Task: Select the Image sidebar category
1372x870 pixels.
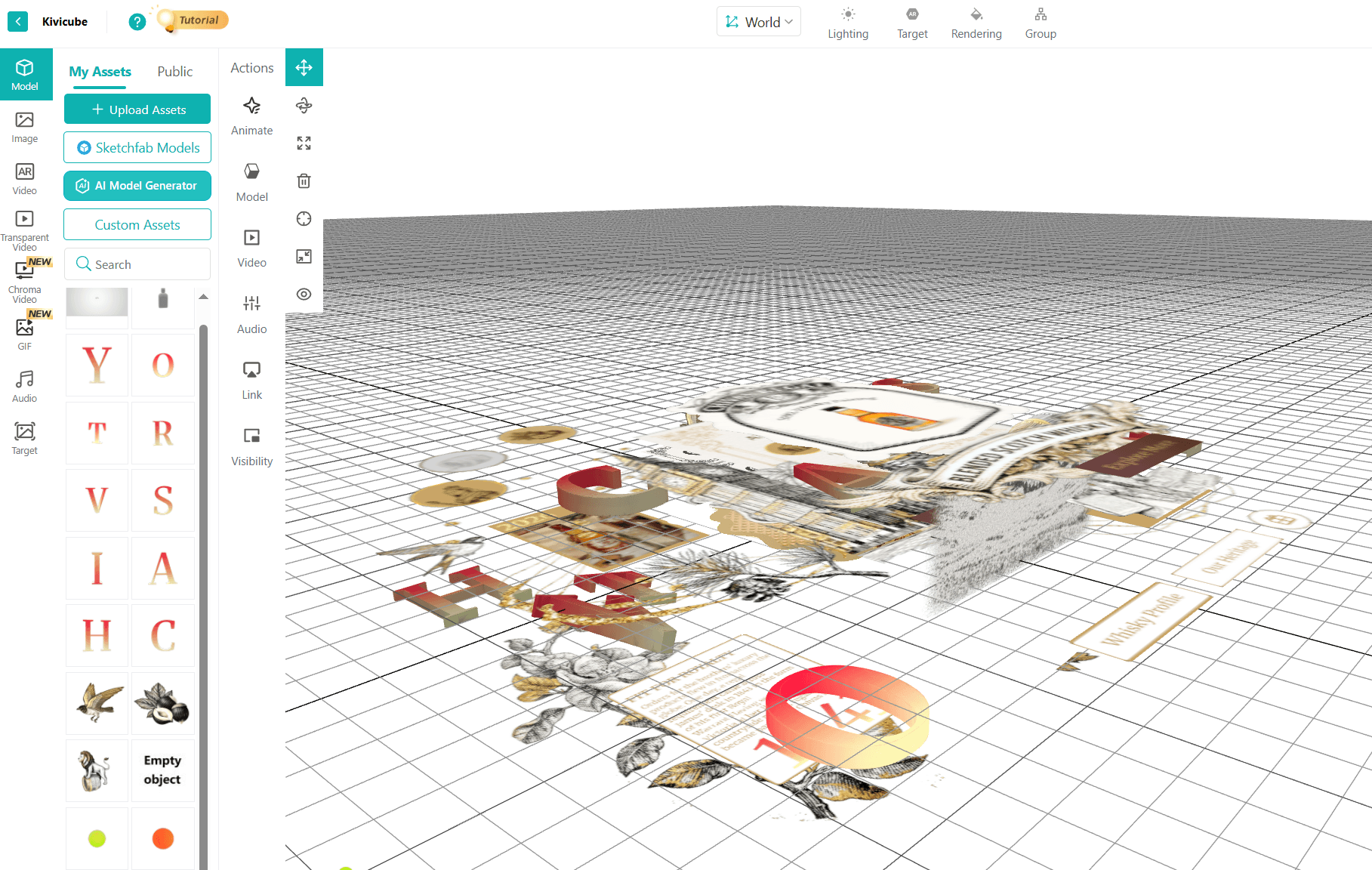Action: coord(25,127)
